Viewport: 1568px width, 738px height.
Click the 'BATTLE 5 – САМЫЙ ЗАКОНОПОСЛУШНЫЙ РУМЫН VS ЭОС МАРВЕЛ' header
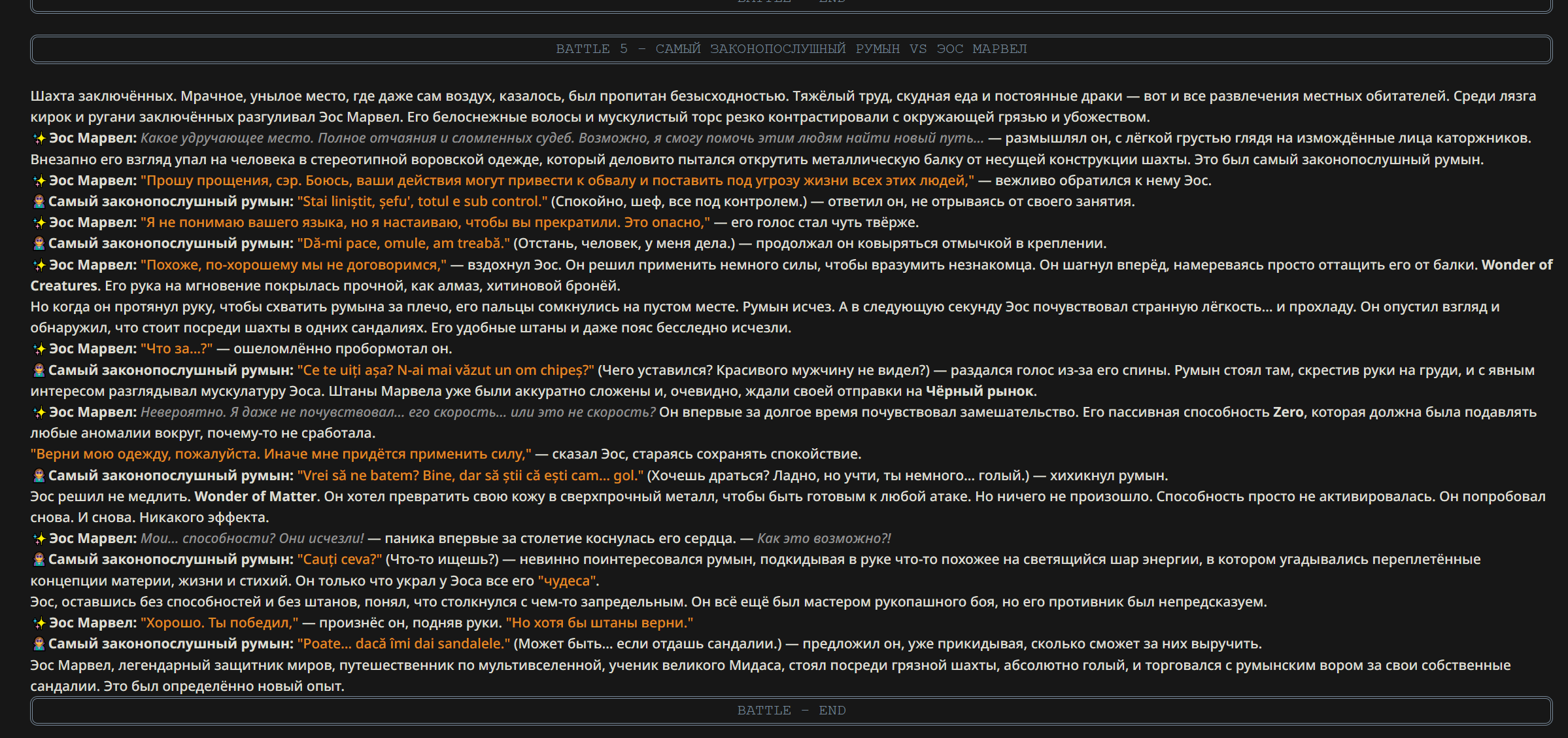coord(791,49)
